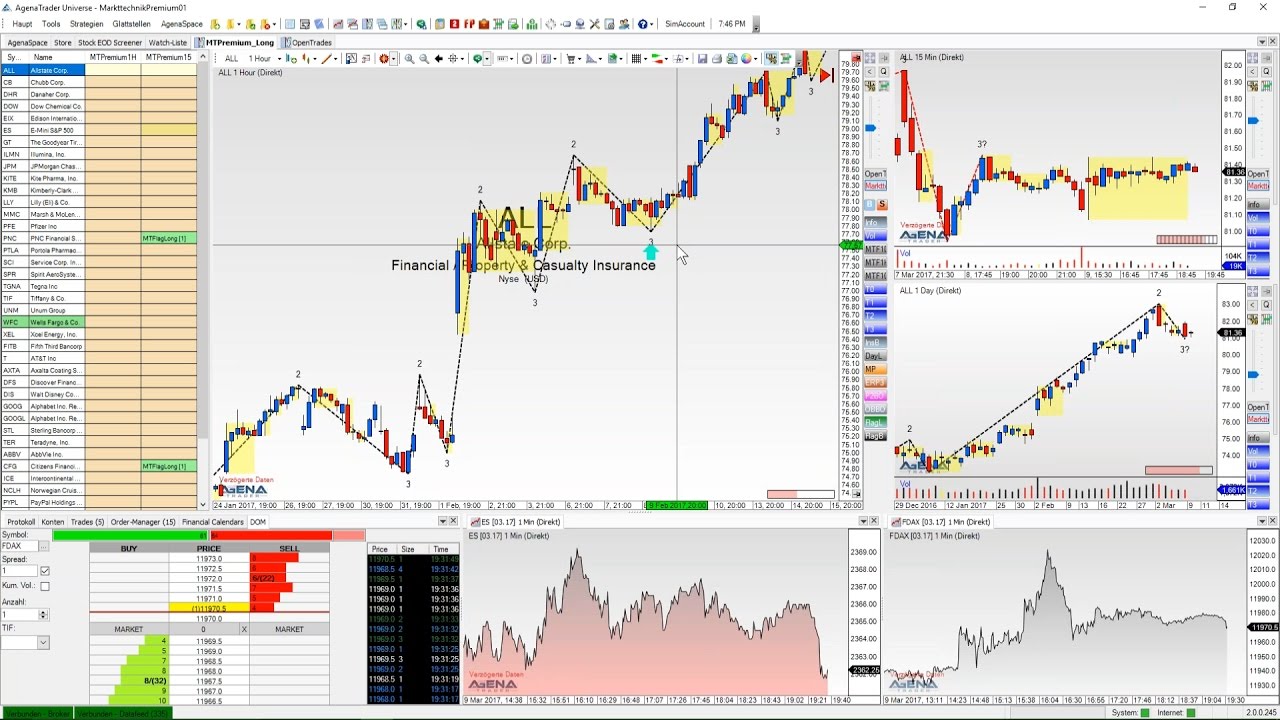
Task: Click the Marktt button on 1 Day chart
Action: pos(1258,420)
